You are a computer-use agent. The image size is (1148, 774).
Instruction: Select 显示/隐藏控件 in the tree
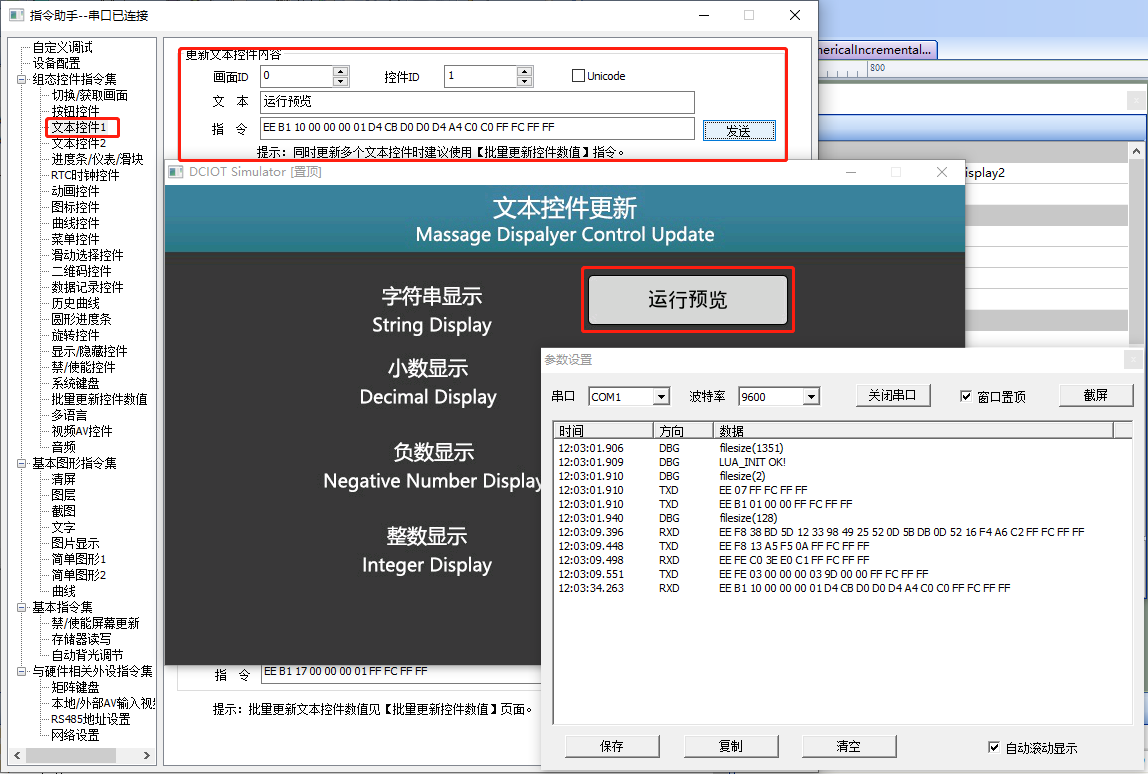point(89,351)
